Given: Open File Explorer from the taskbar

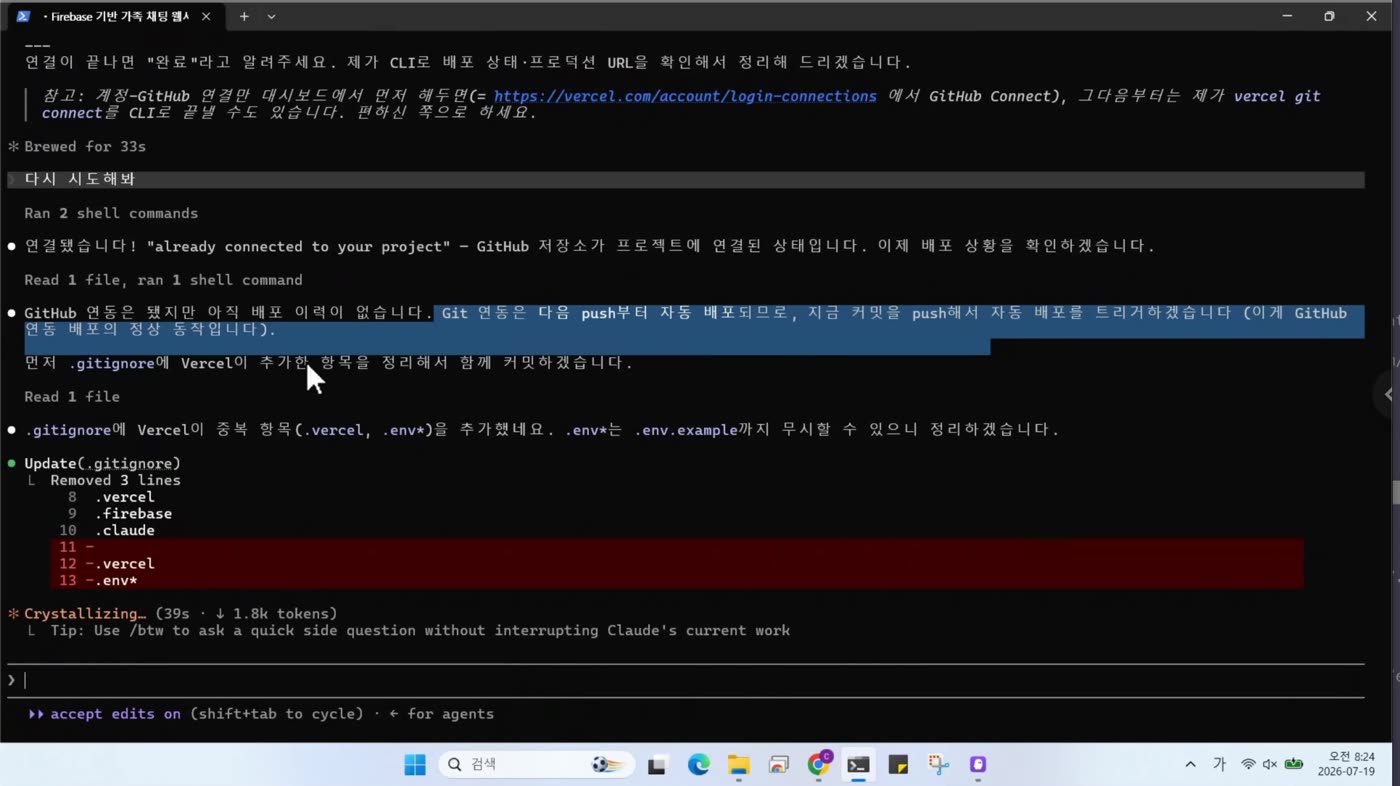Looking at the screenshot, I should pyautogui.click(x=738, y=765).
